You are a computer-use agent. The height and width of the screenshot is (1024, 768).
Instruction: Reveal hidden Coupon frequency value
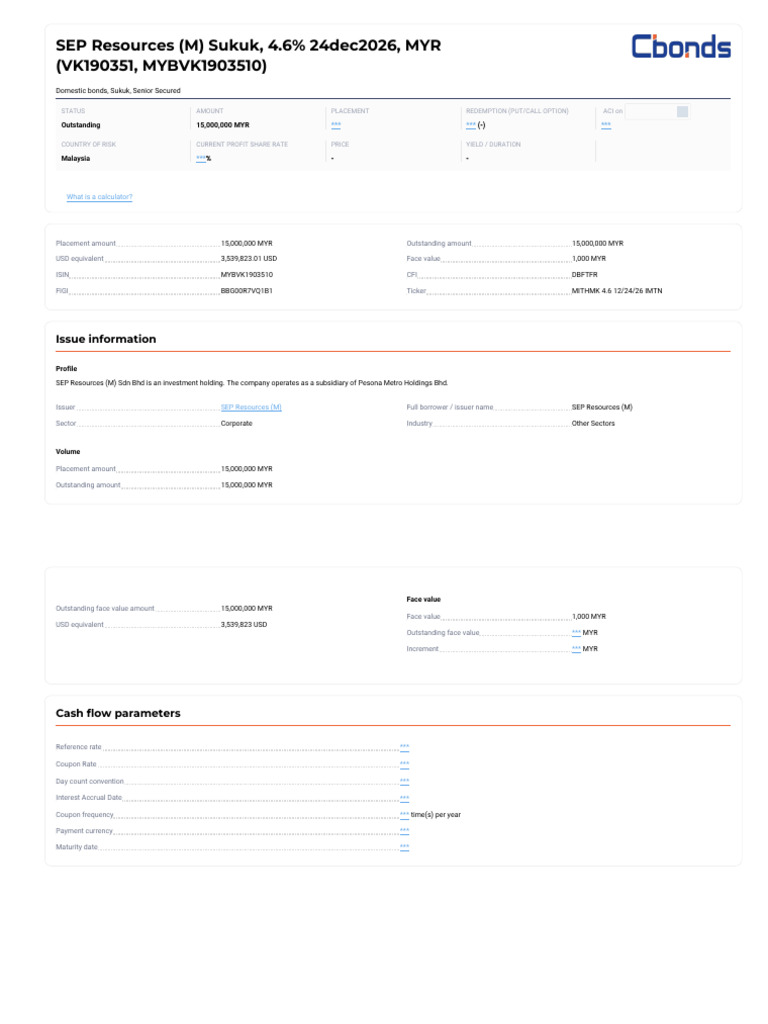404,814
